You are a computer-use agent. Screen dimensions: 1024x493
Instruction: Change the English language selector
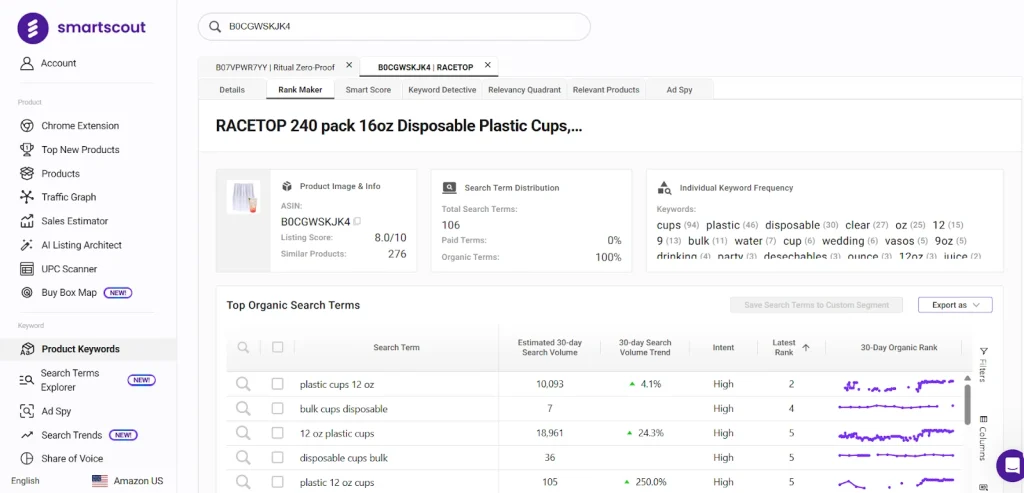25,481
